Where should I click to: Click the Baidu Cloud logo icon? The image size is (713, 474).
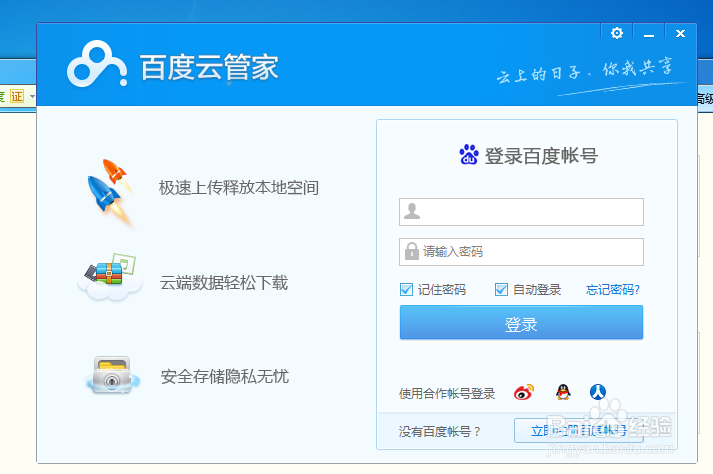pyautogui.click(x=97, y=64)
